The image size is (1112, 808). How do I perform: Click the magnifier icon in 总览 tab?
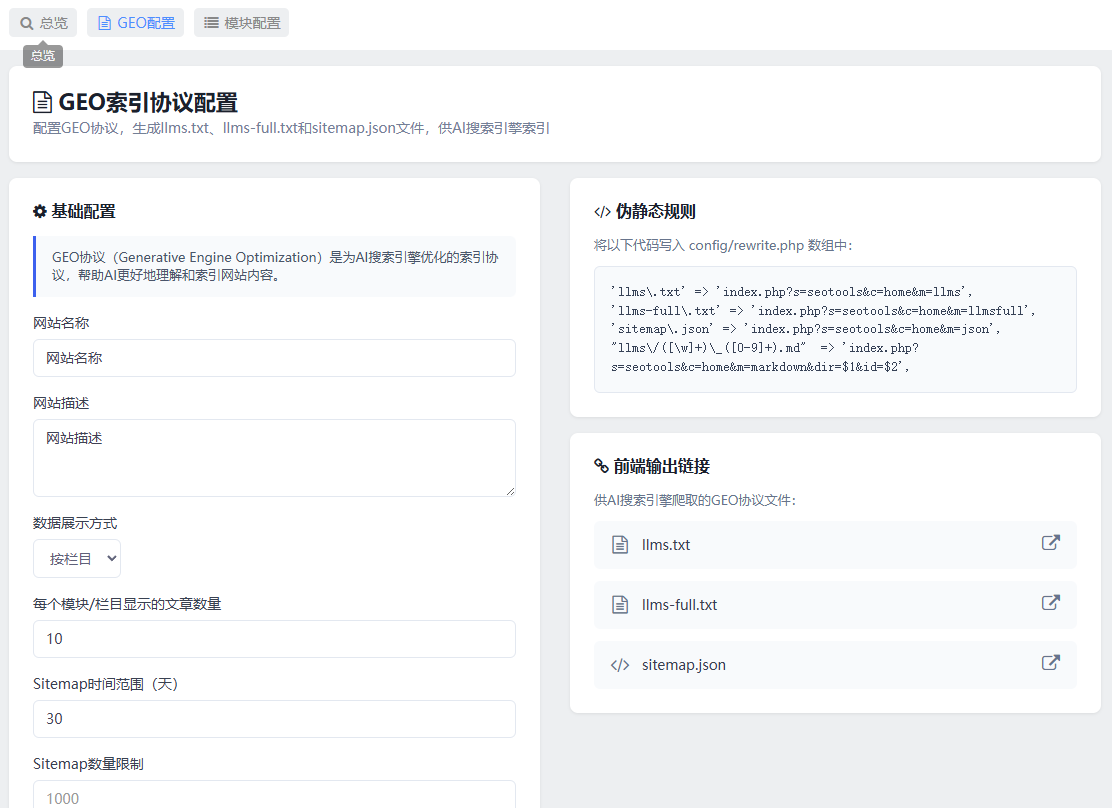click(27, 23)
